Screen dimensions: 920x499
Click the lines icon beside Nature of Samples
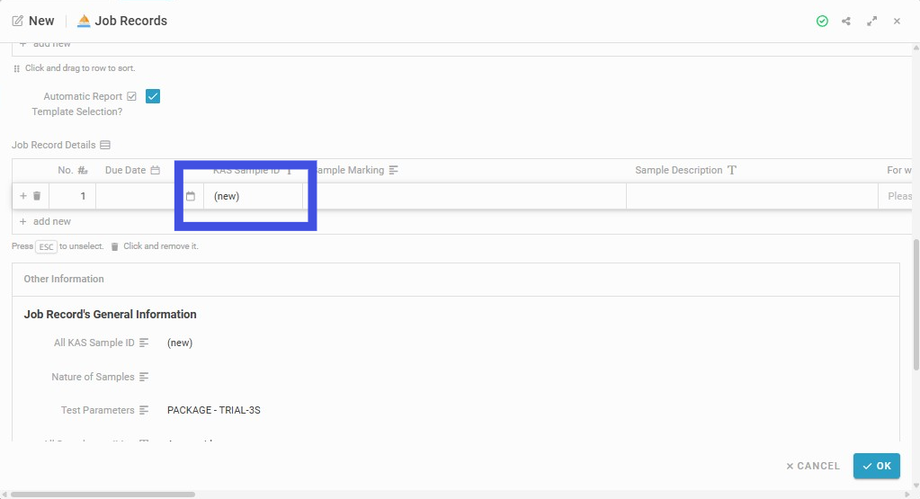tap(144, 377)
